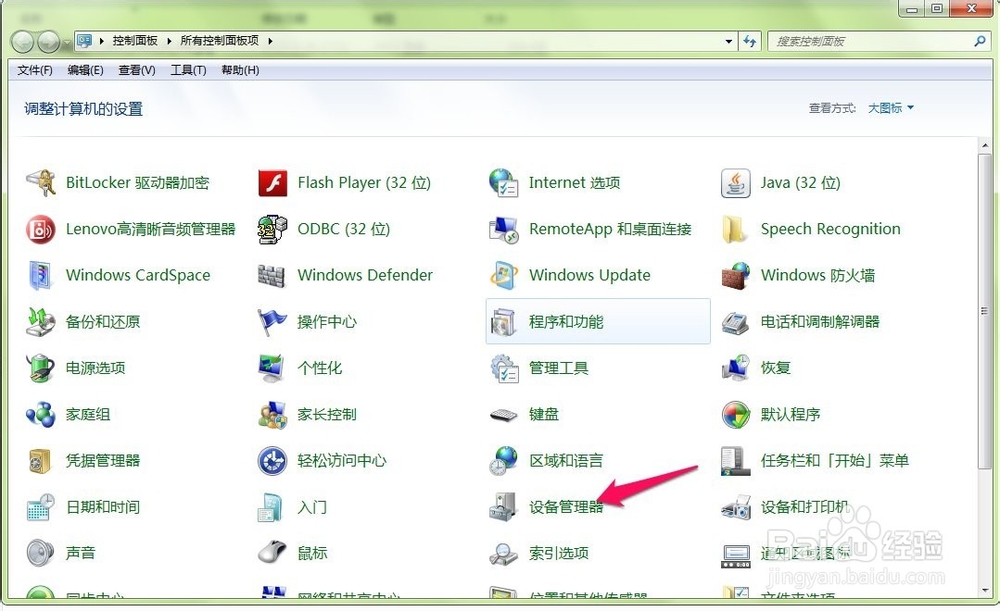
Task: Open 区域和语言 globe clock icon
Action: [504, 460]
